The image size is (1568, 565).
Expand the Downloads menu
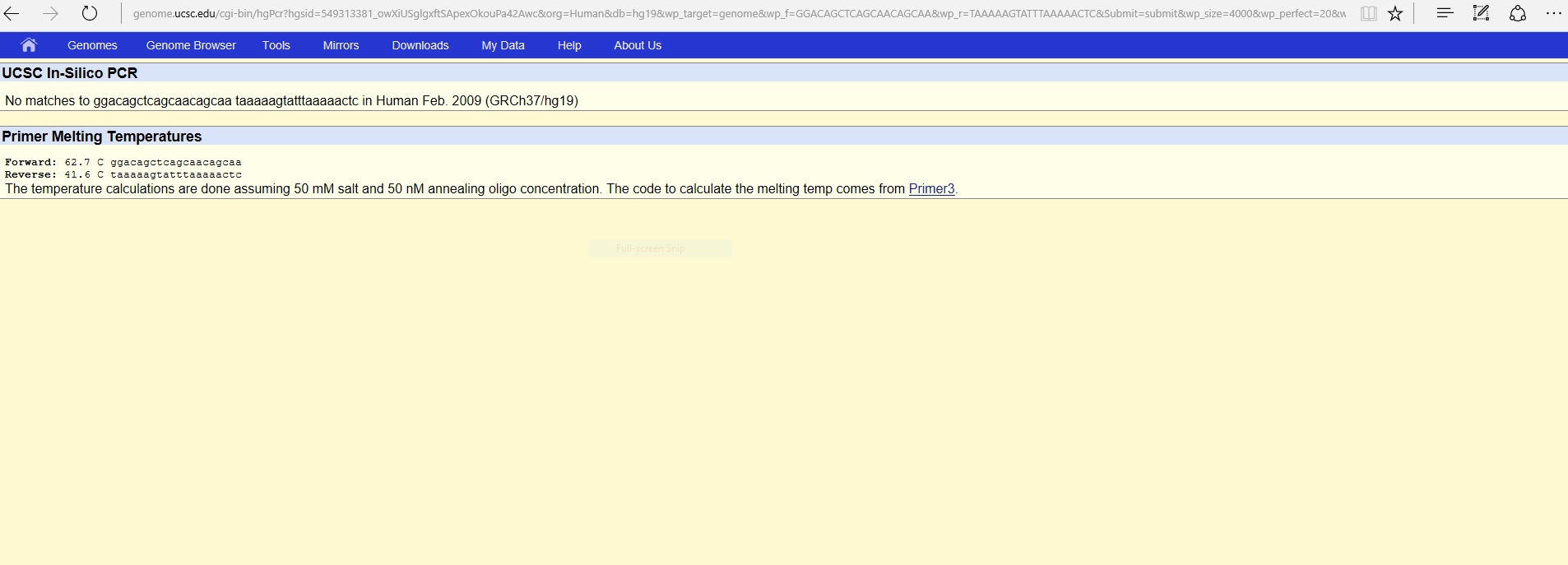420,45
